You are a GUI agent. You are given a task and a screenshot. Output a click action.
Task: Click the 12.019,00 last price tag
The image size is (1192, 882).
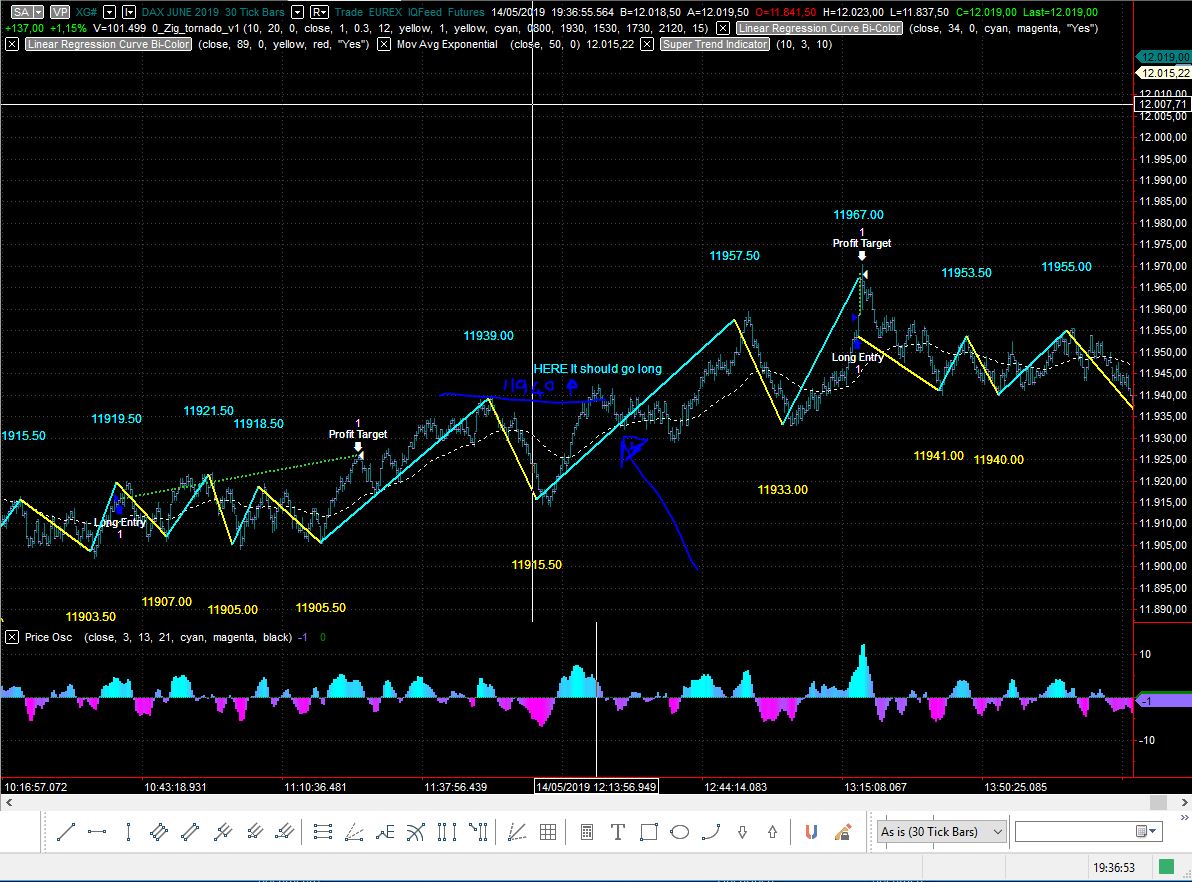click(1163, 57)
